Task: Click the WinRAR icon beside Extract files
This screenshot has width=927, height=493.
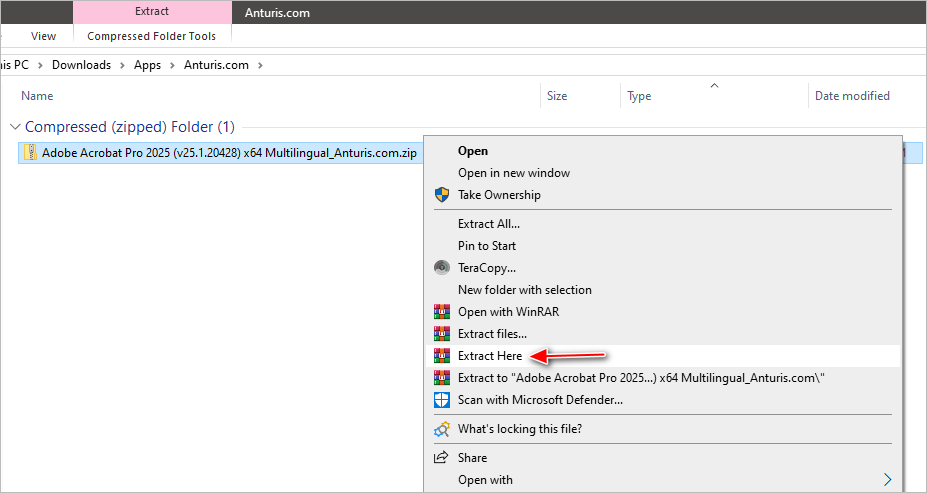Action: click(x=441, y=334)
